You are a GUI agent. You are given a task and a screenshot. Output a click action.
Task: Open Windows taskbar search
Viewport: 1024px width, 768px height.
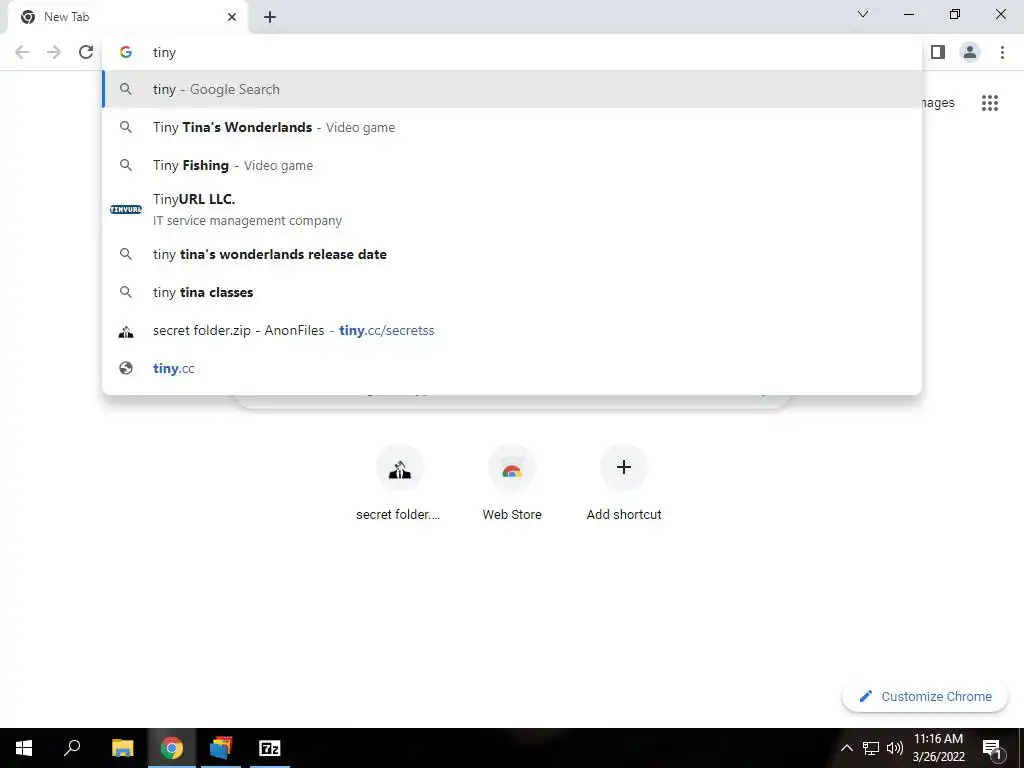(72, 748)
